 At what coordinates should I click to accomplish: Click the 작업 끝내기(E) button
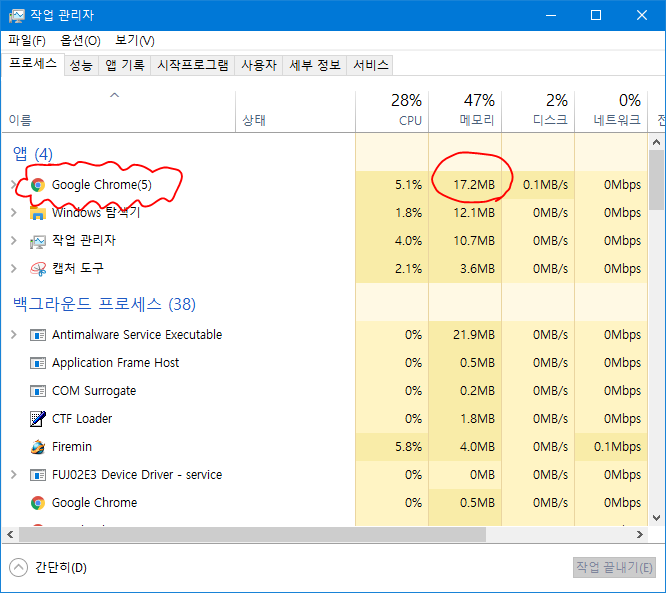pyautogui.click(x=614, y=568)
